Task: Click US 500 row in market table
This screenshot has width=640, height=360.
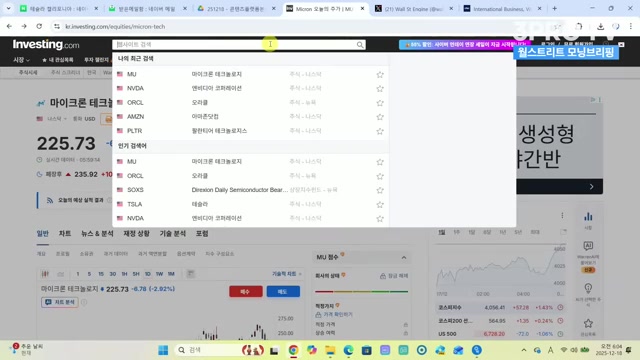Action: tap(500, 334)
